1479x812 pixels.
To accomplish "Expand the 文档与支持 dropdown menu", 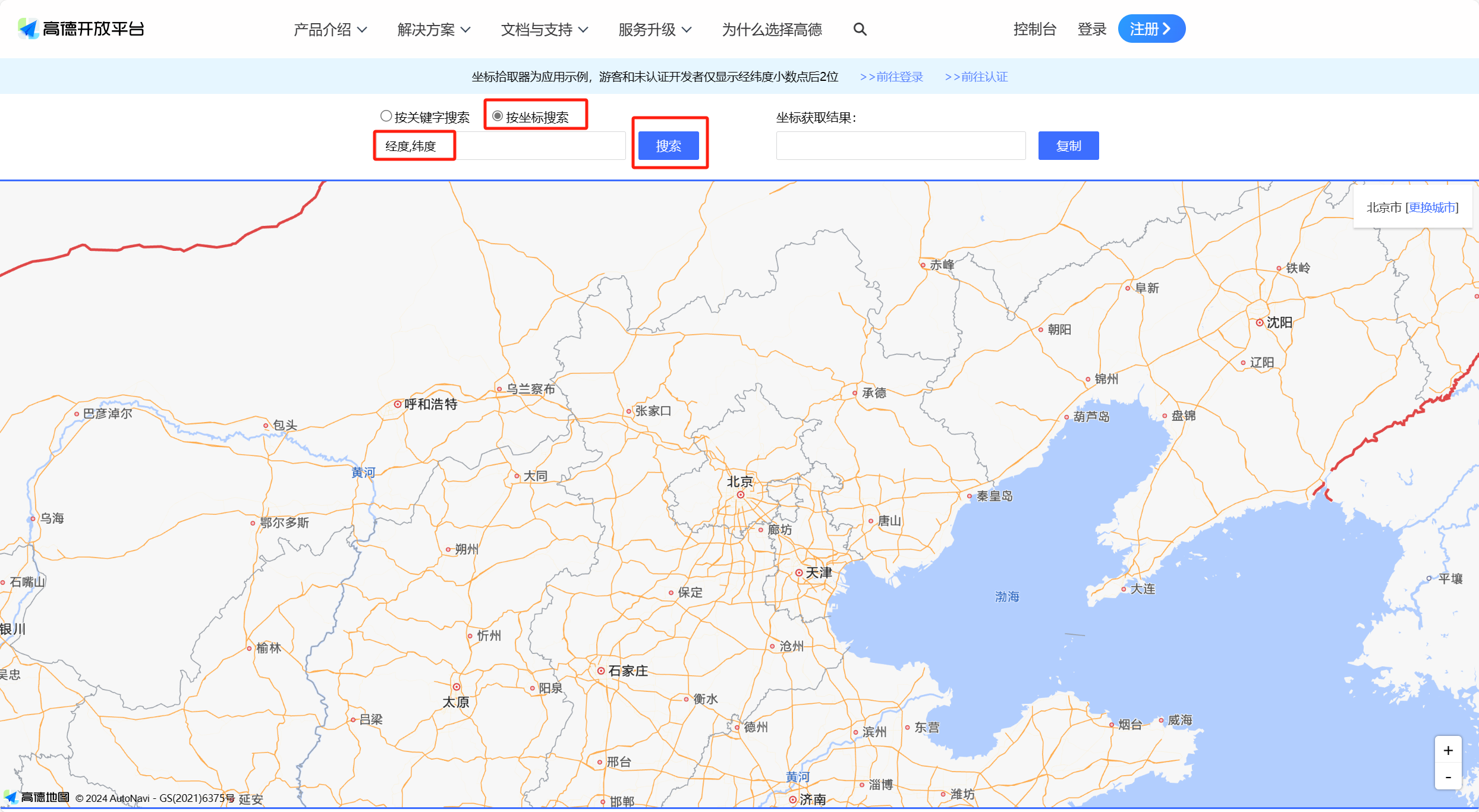I will [x=544, y=29].
